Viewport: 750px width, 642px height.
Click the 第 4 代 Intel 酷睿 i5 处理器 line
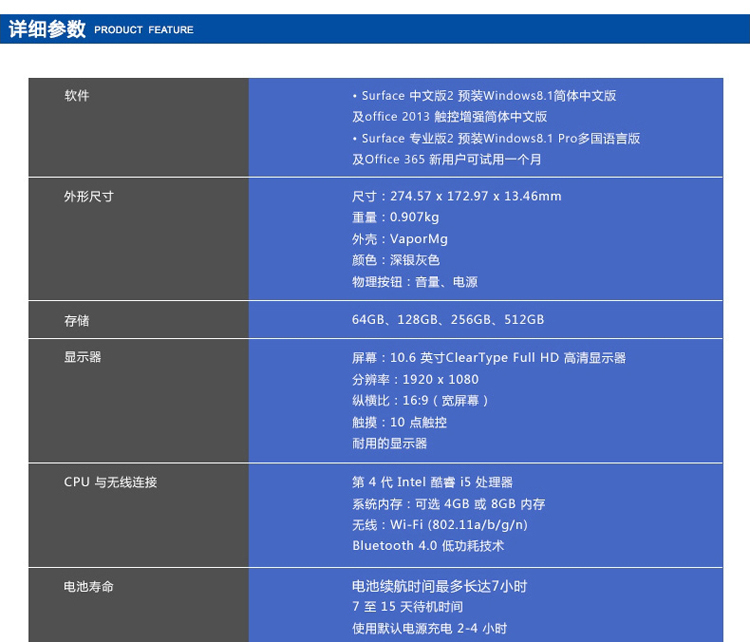click(x=432, y=482)
